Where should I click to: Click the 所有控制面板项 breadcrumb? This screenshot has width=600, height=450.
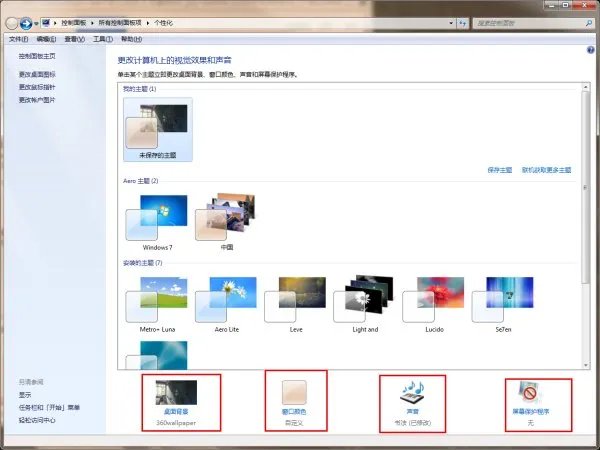tap(120, 23)
